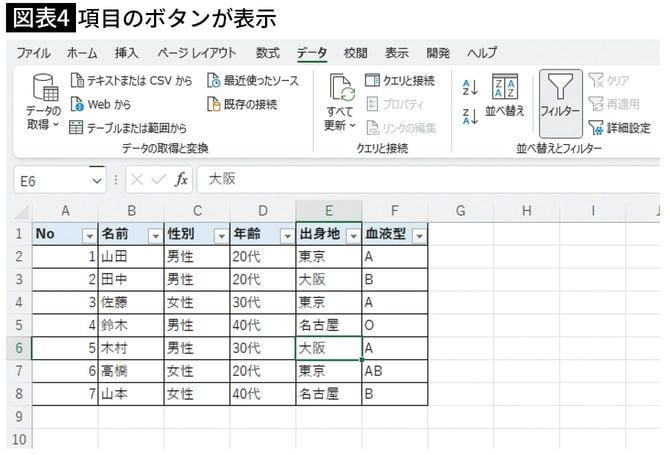Select 田中 name cell
Image resolution: width=670 pixels, height=455 pixels.
coord(131,279)
